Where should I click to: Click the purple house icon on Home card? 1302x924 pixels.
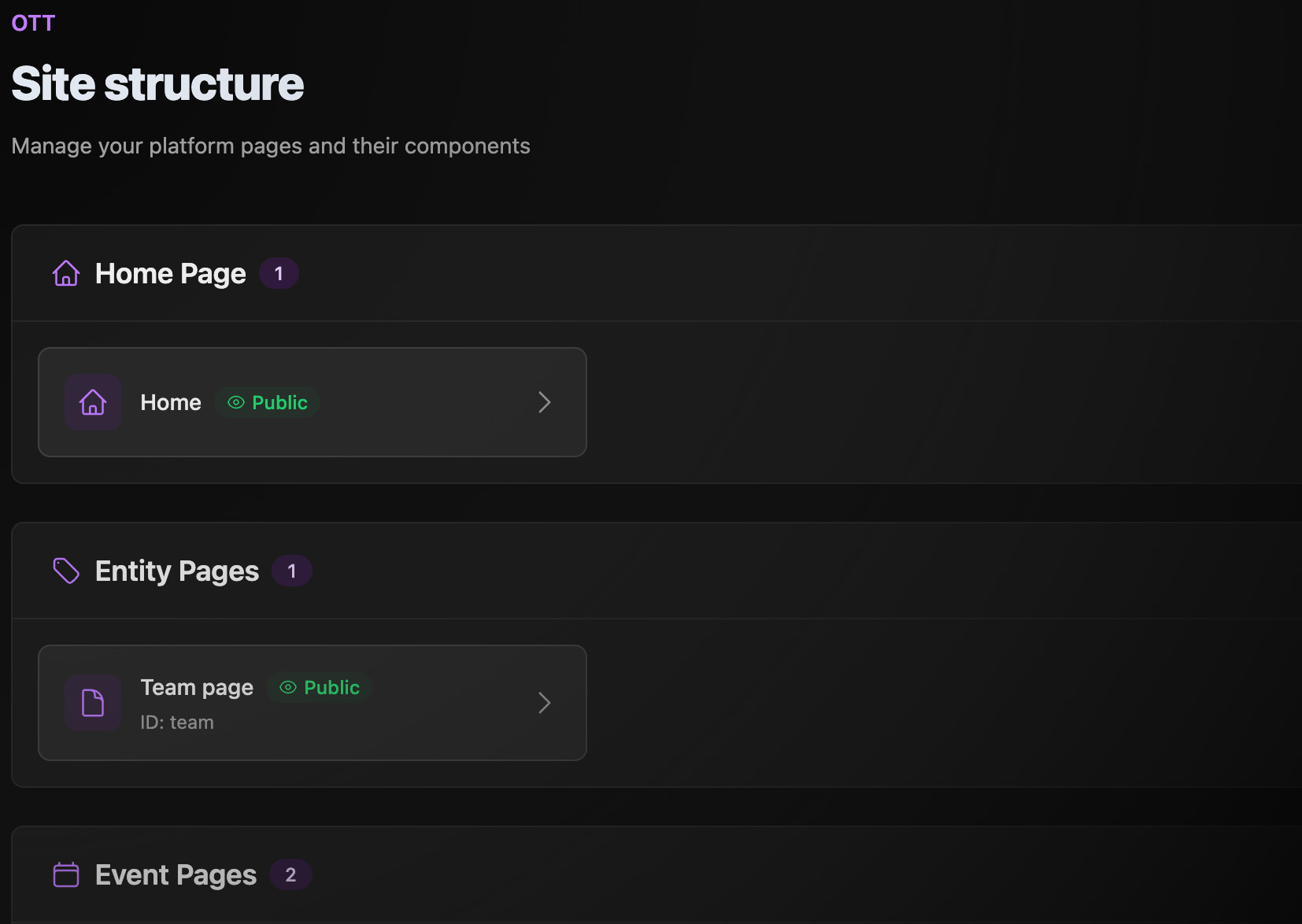tap(93, 402)
